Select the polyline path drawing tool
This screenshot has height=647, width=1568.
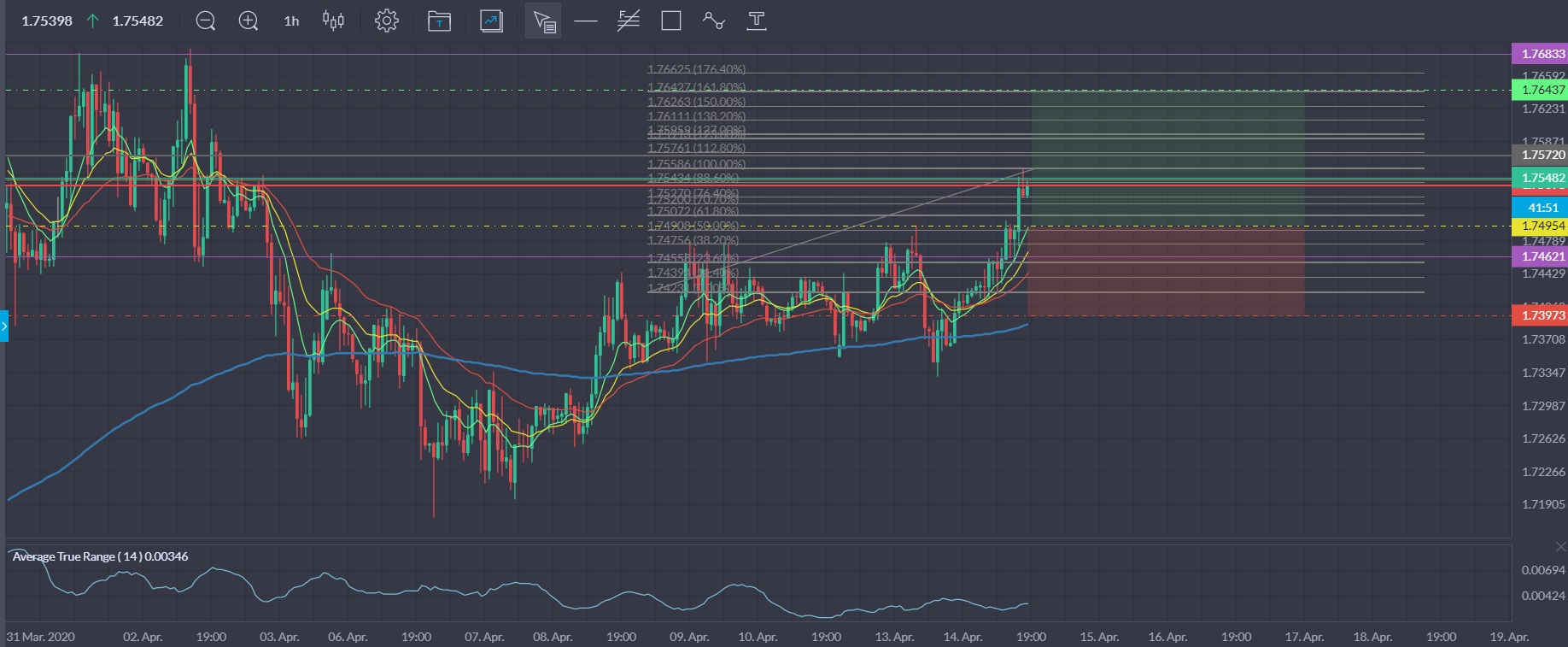tap(714, 21)
